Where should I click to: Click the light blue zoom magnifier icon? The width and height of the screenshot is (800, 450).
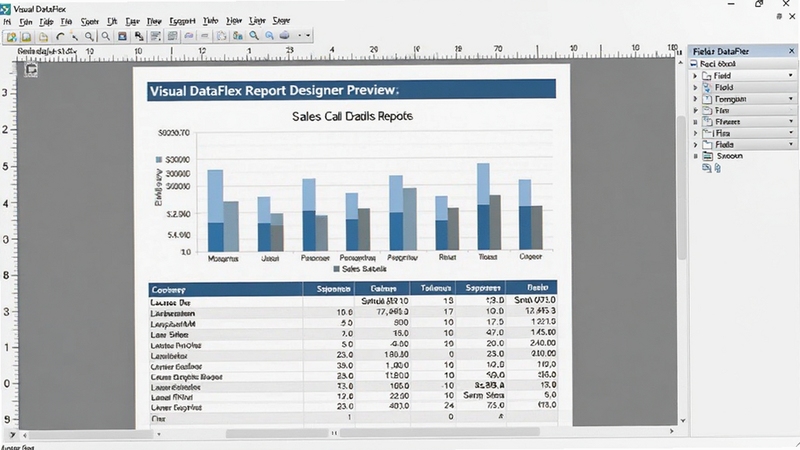[x=269, y=36]
